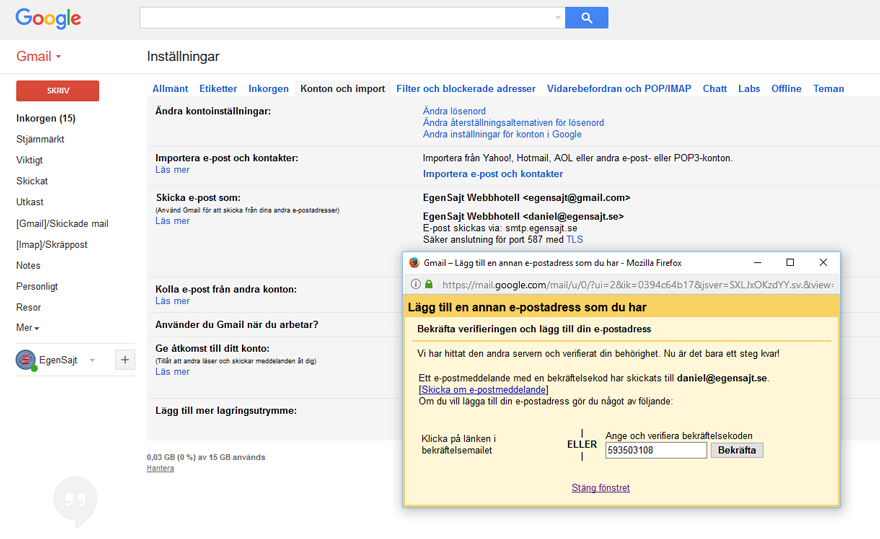
Task: Open the Utkast folder
Action: pos(29,202)
